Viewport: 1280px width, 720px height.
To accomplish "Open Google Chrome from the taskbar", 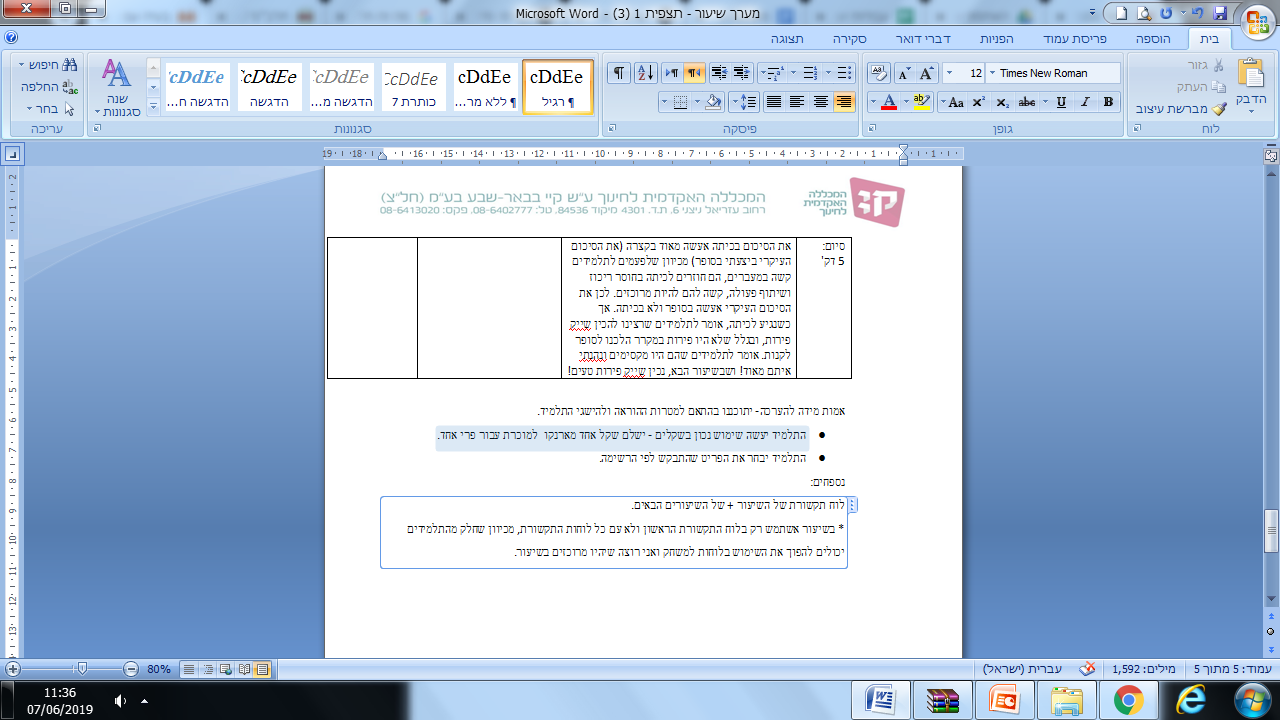I will pos(1129,699).
